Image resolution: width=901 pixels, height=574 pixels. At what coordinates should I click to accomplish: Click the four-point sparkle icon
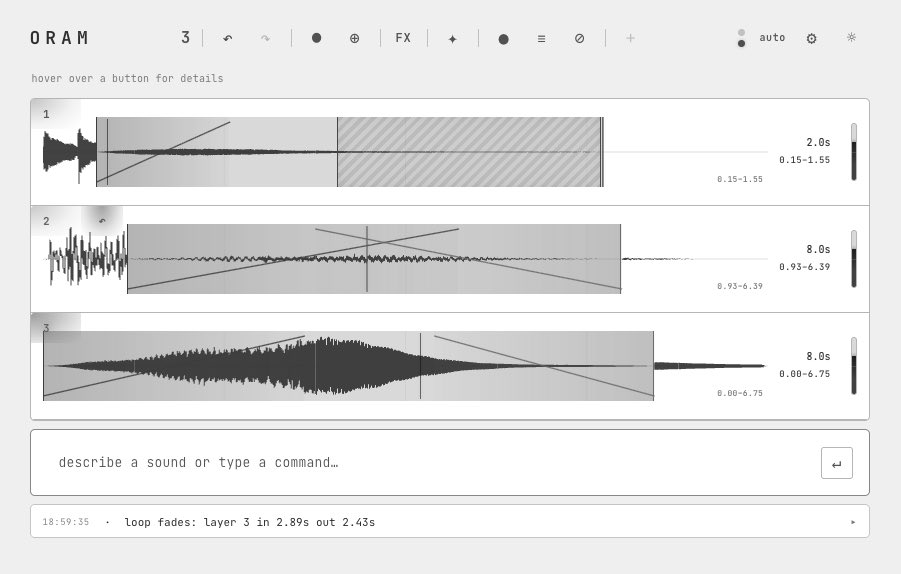(x=453, y=39)
